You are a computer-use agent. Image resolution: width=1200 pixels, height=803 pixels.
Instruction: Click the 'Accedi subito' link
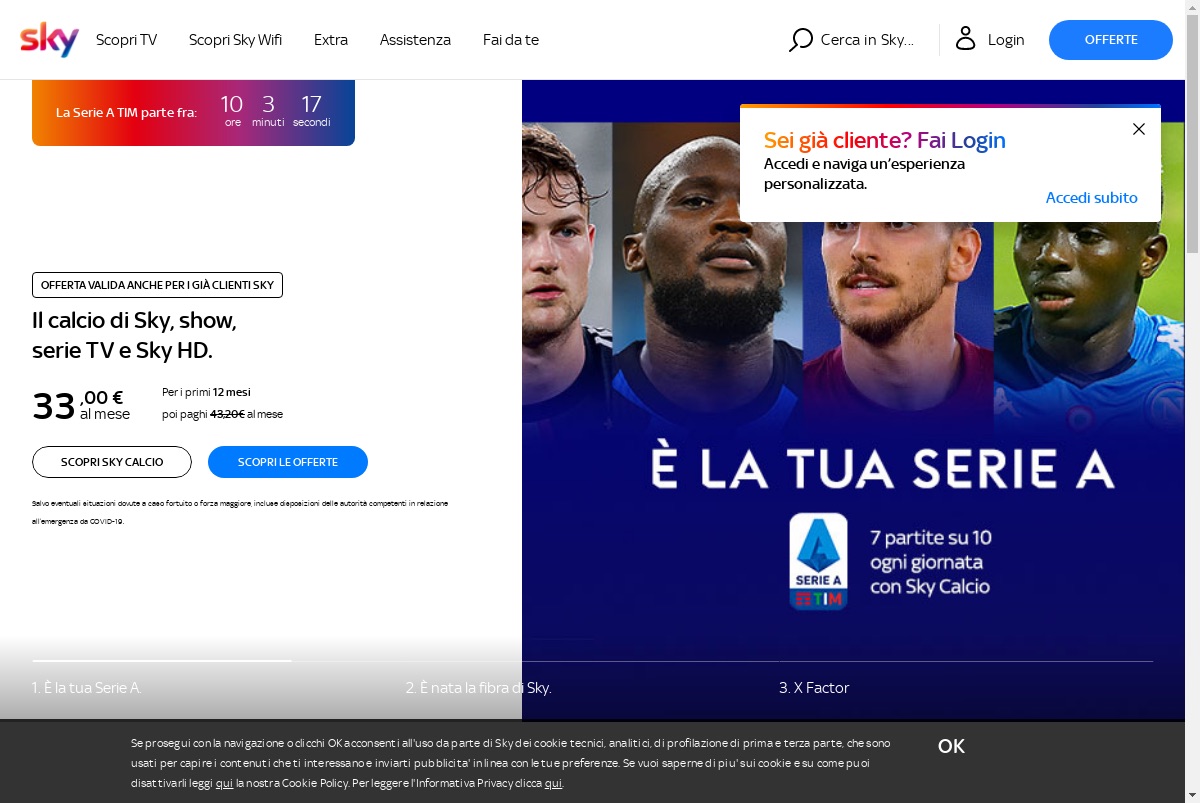[1091, 198]
